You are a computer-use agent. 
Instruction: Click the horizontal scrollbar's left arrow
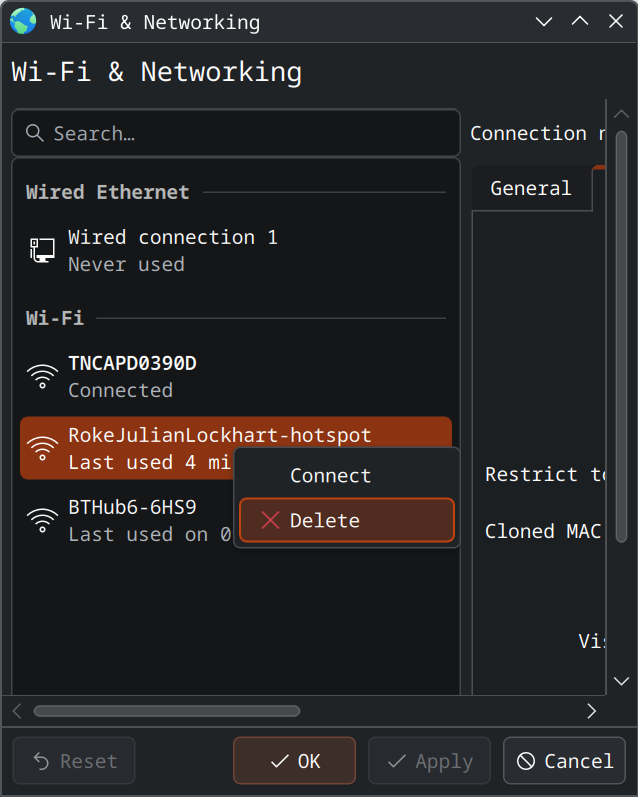(17, 711)
